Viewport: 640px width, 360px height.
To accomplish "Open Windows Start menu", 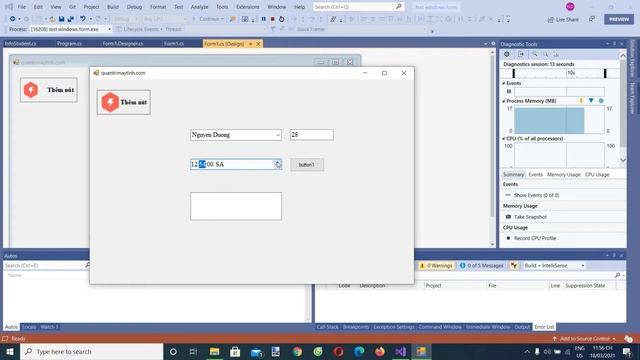I will (x=10, y=351).
